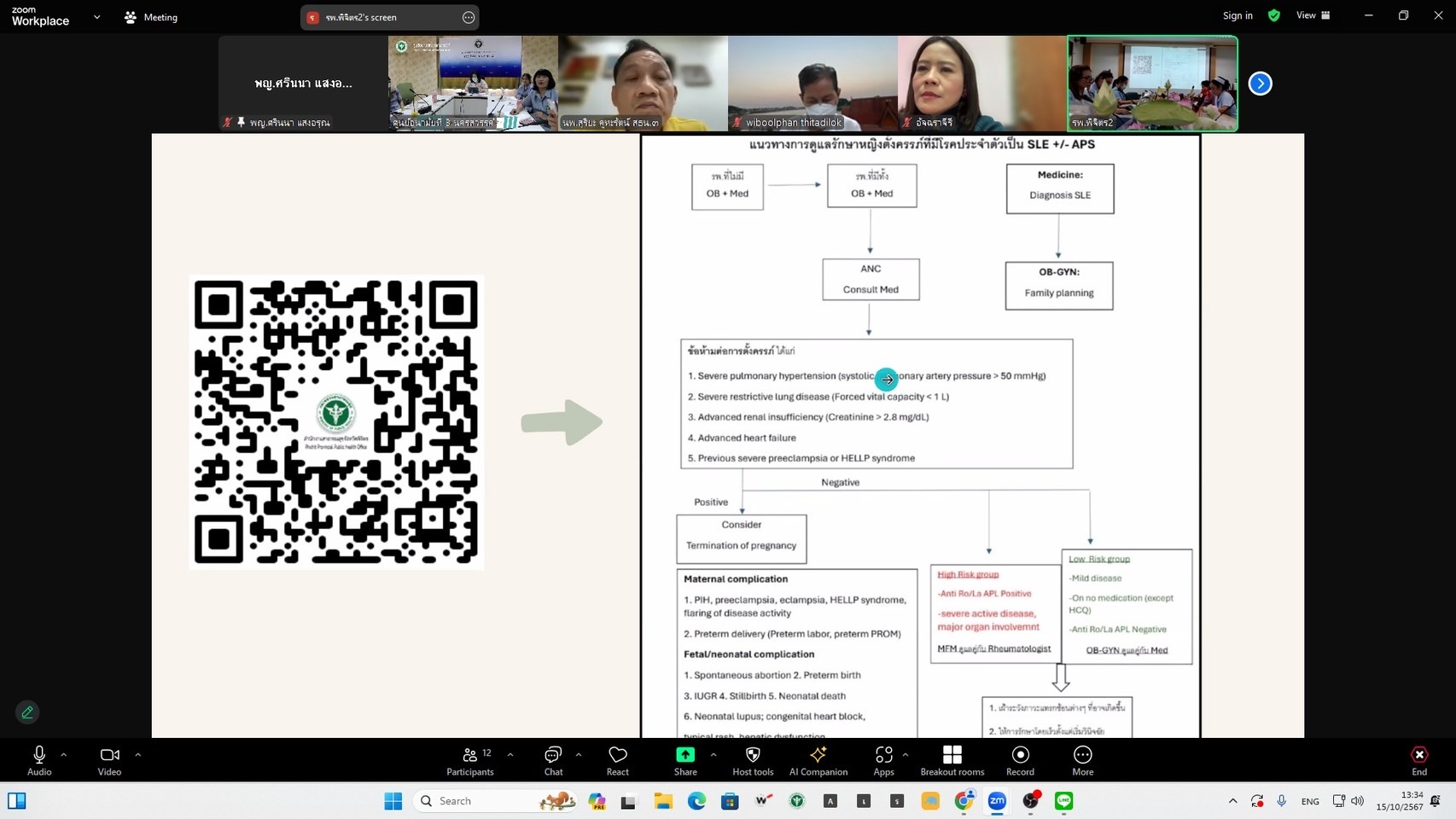Click the red End meeting button
The width and height of the screenshot is (1456, 819).
coord(1419,760)
